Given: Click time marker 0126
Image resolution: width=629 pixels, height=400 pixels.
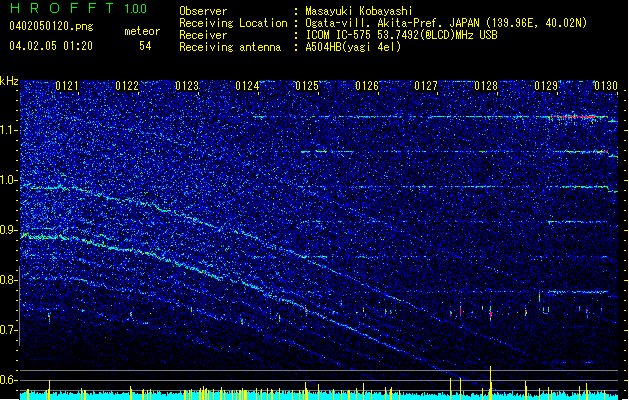Looking at the screenshot, I should [367, 86].
